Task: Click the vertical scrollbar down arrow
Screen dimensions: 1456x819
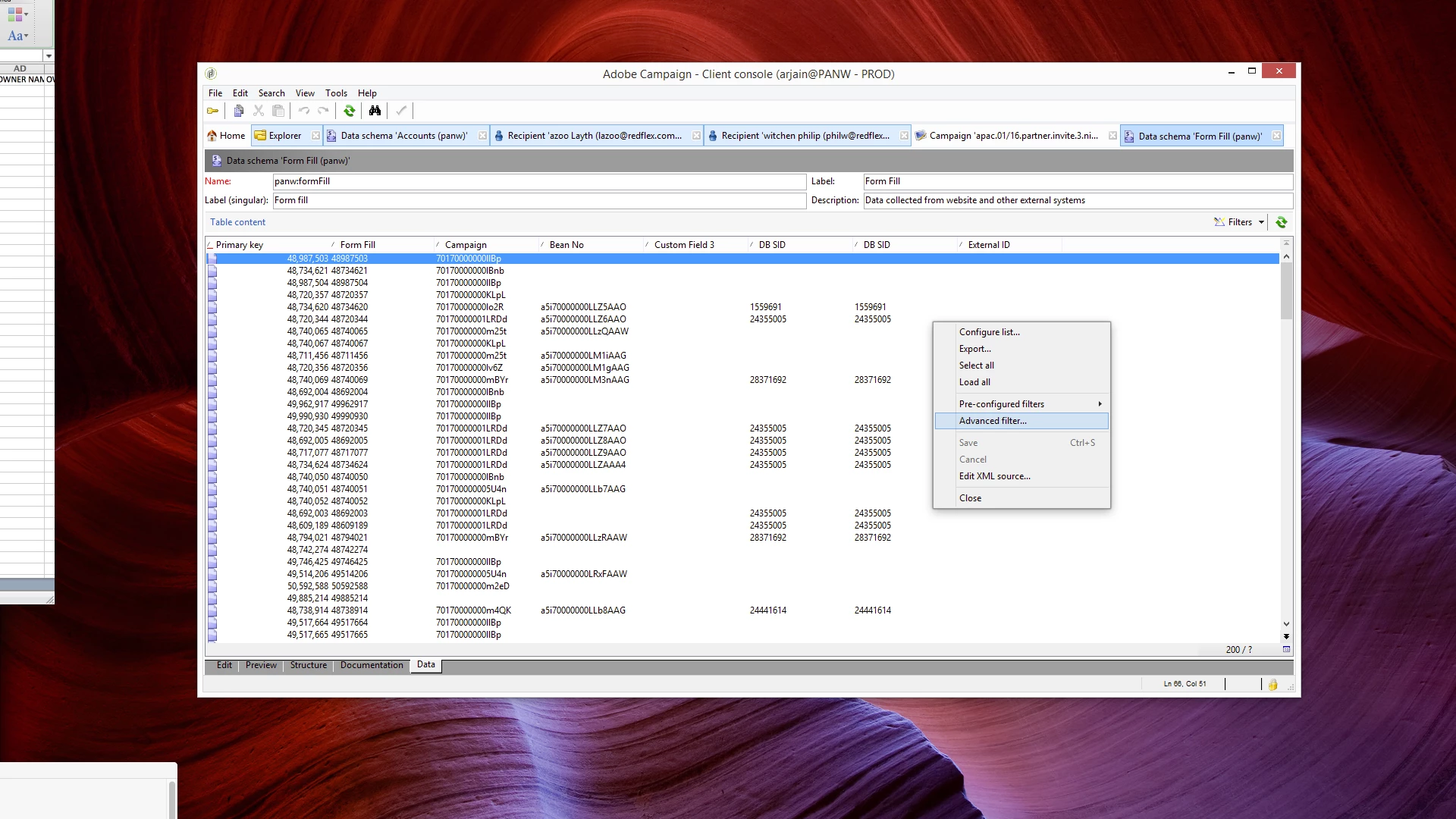Action: pos(1286,624)
